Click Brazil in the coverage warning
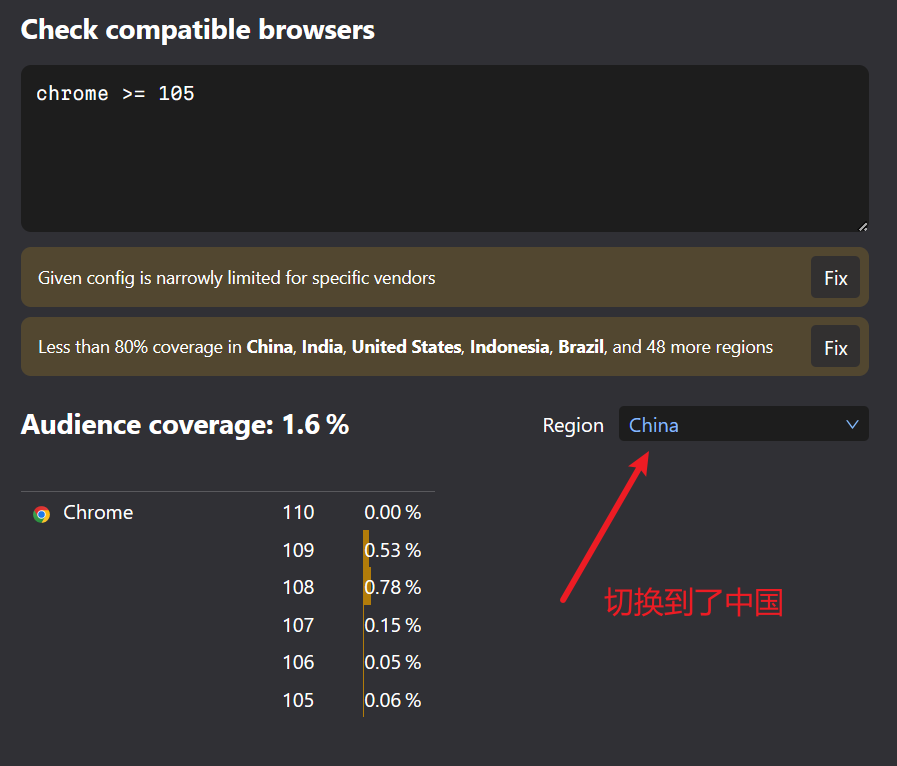 (x=580, y=347)
